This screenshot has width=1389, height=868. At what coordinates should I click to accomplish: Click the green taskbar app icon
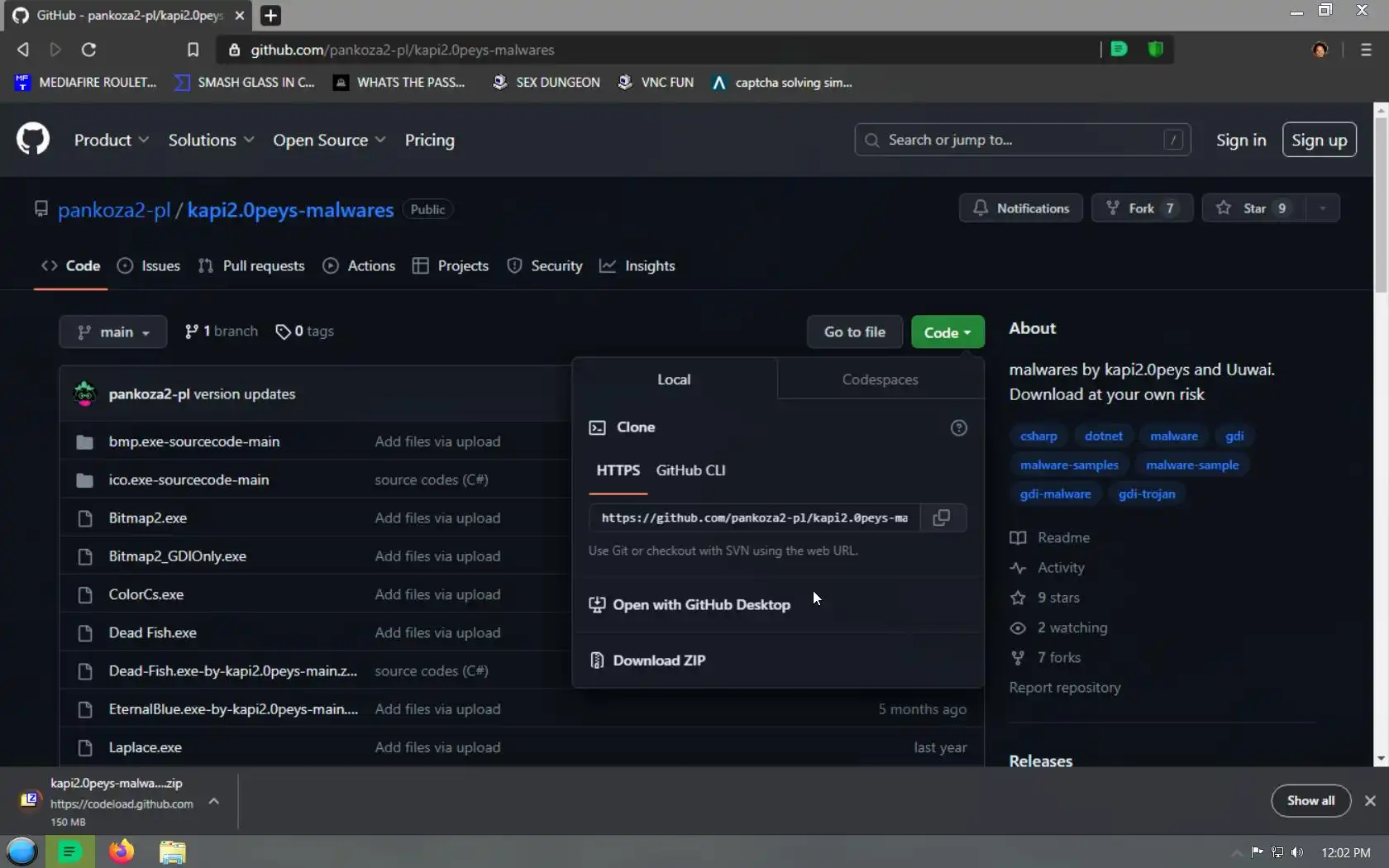pyautogui.click(x=69, y=851)
